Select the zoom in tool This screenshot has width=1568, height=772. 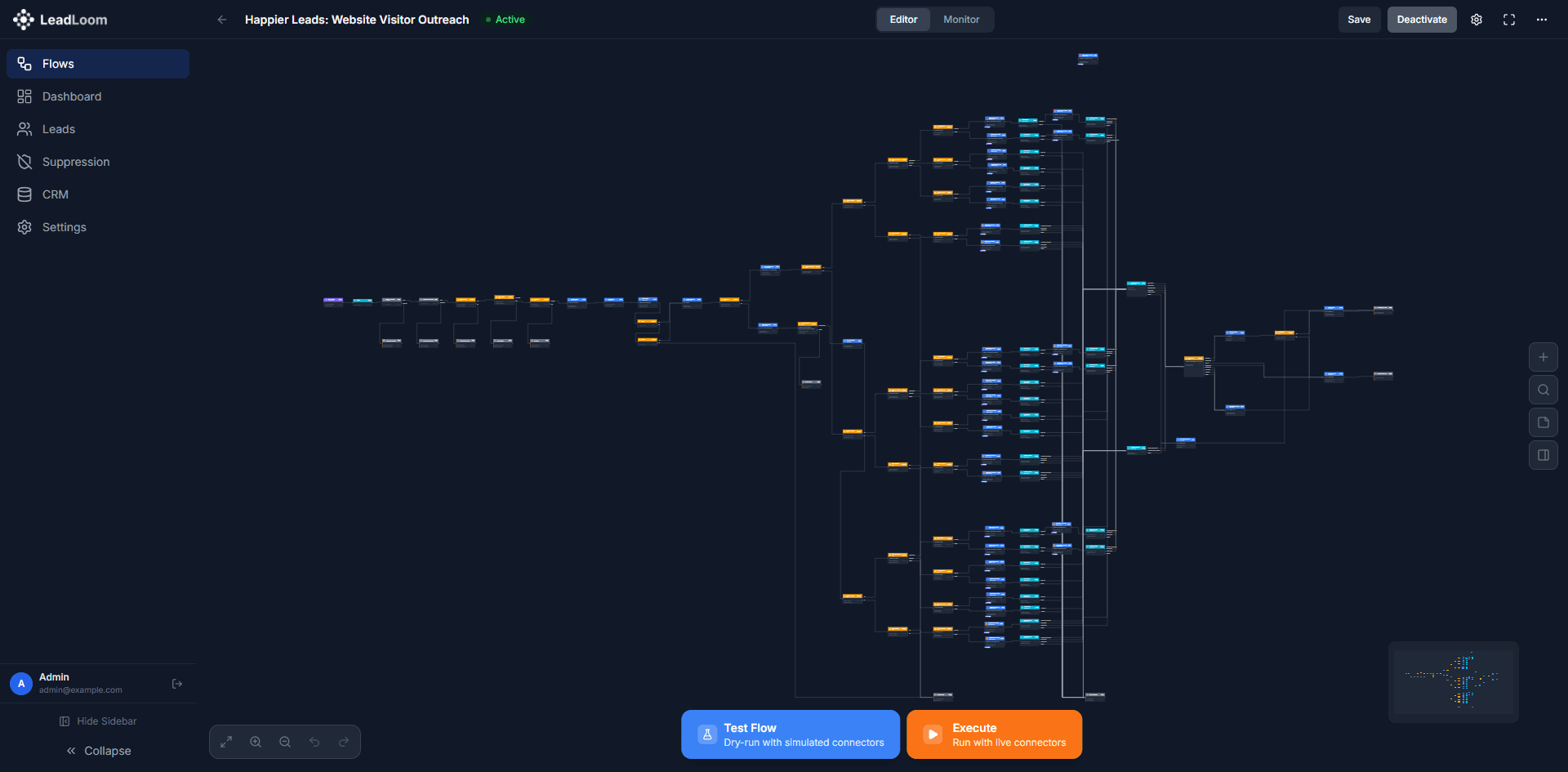coord(256,742)
